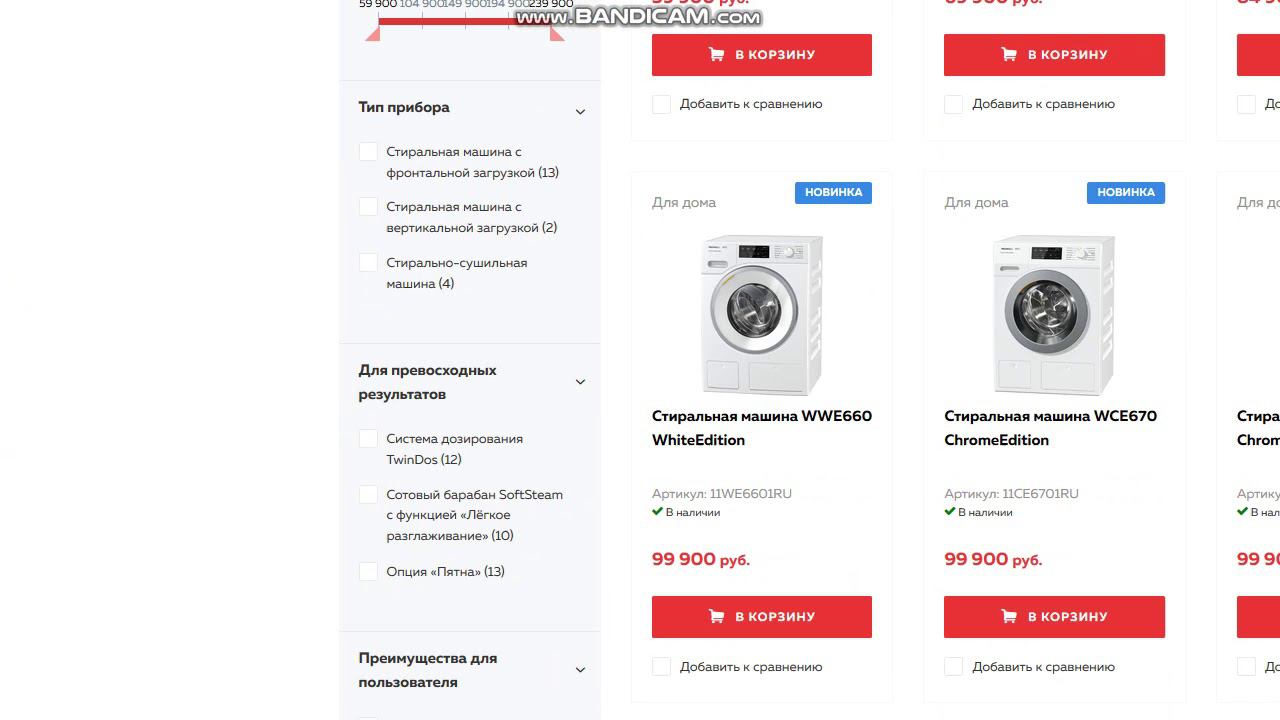Click the left price range slider handle
The width and height of the screenshot is (1280, 720).
pyautogui.click(x=373, y=34)
